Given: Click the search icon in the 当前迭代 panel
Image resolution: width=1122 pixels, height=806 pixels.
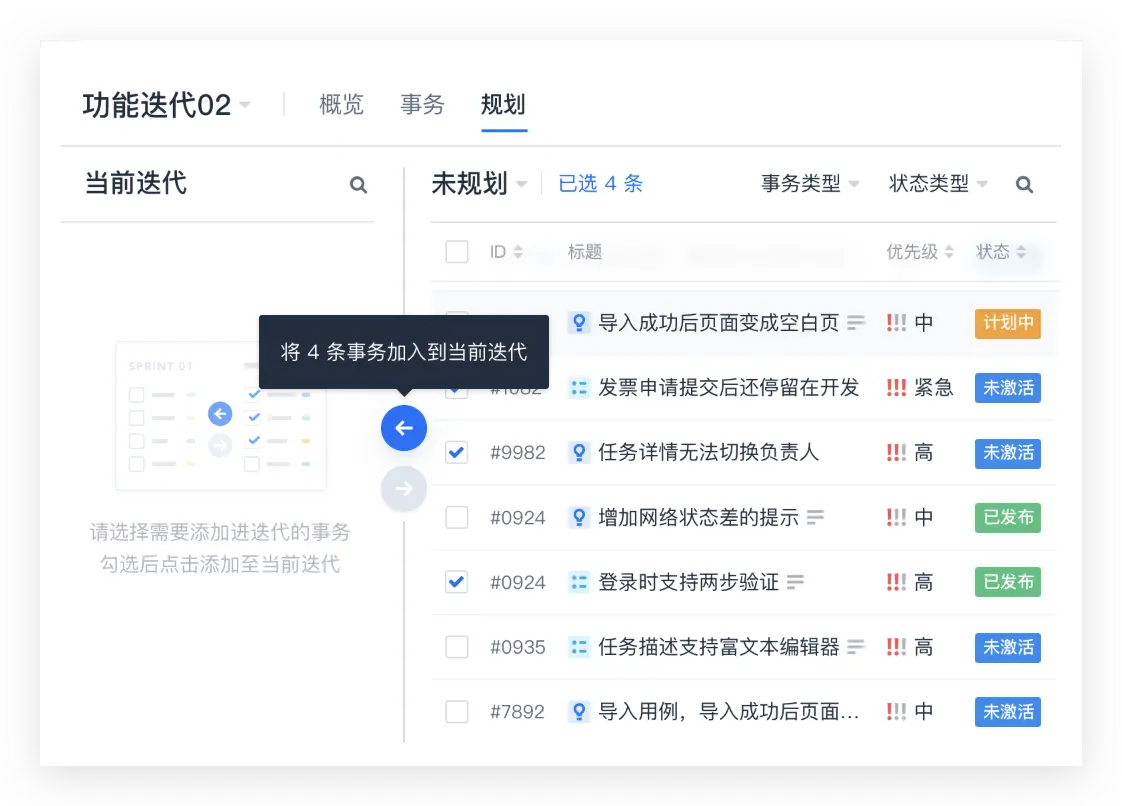Looking at the screenshot, I should point(358,185).
